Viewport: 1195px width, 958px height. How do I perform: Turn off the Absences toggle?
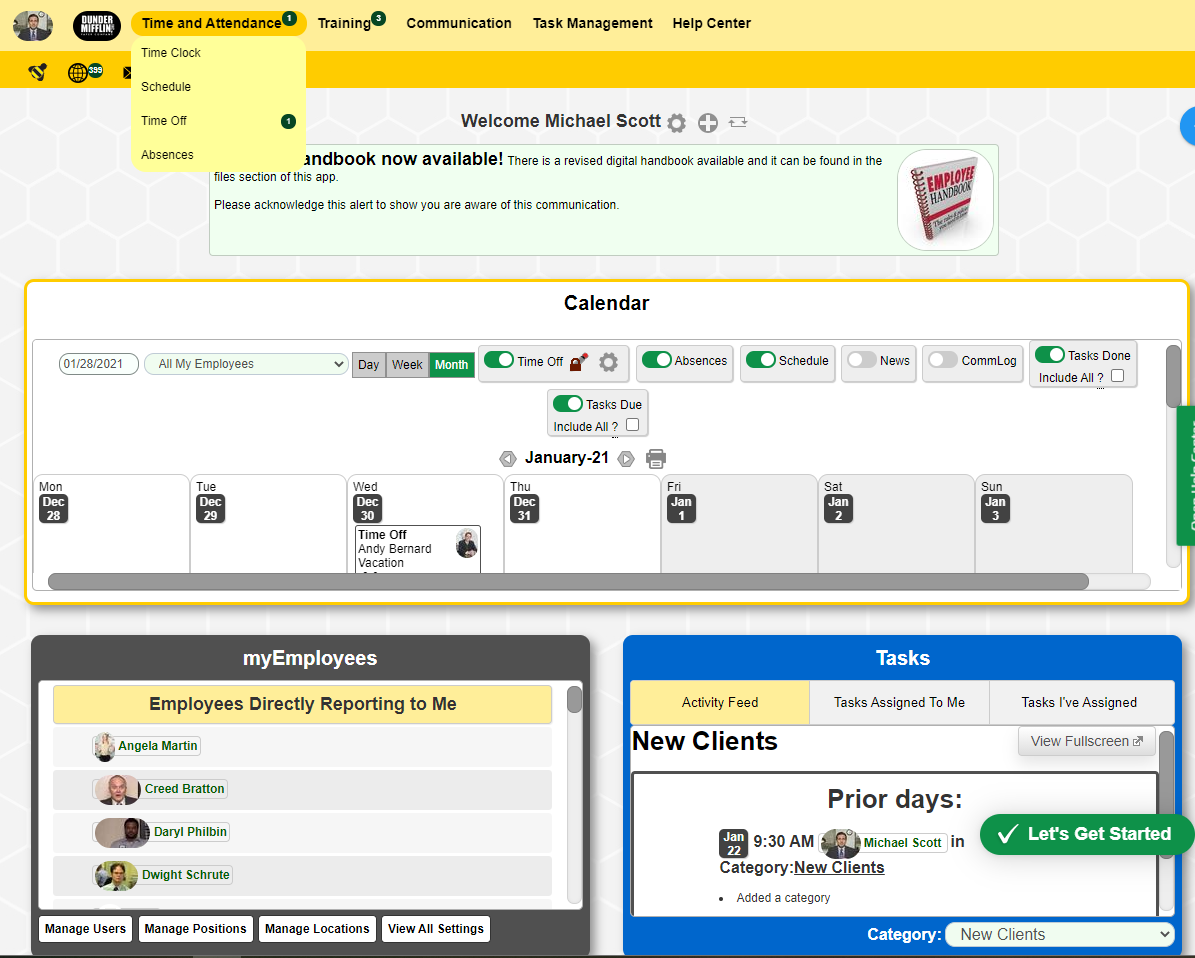click(x=657, y=360)
